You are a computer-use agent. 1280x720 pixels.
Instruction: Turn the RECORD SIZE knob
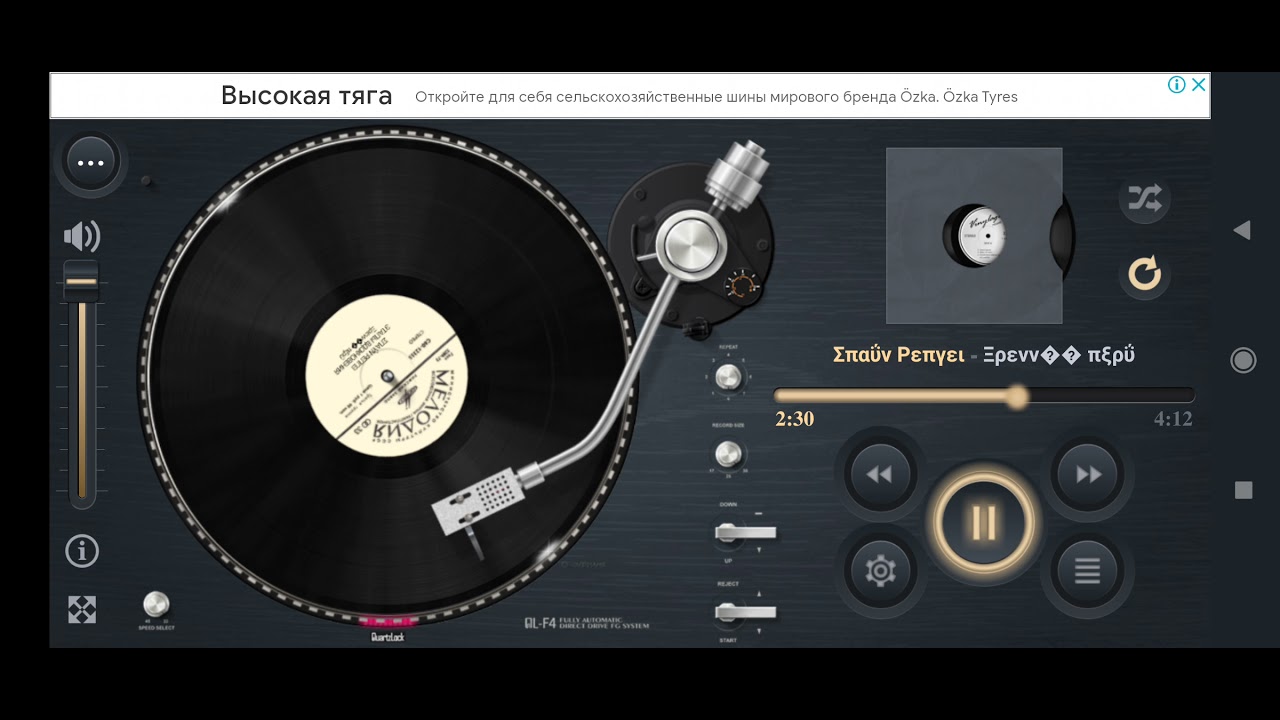[729, 455]
